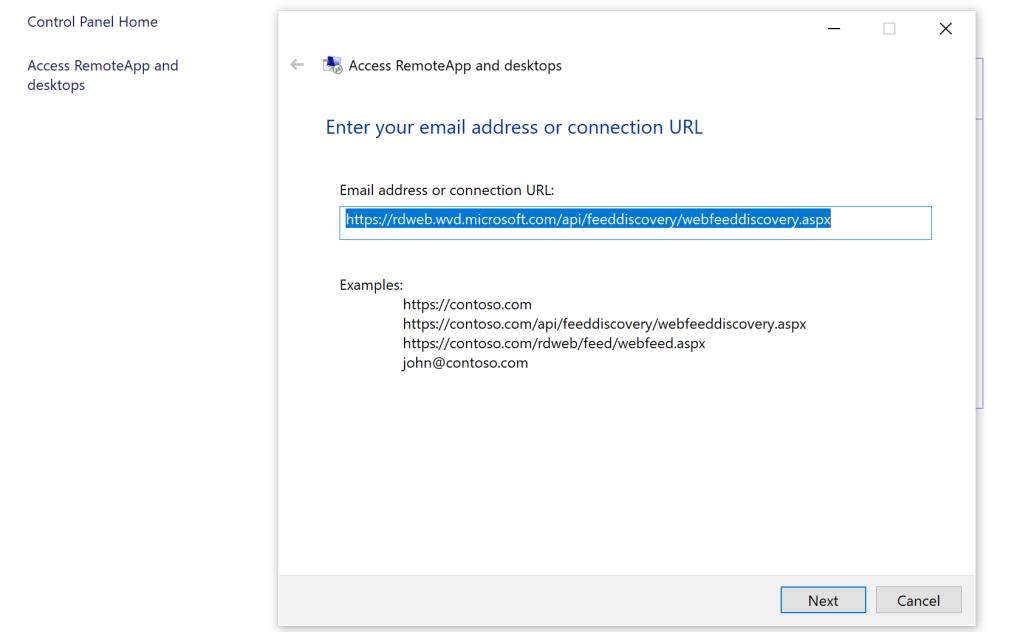The height and width of the screenshot is (632, 1023).
Task: Close the Access RemoteApp and desktops dialog
Action: 945,29
